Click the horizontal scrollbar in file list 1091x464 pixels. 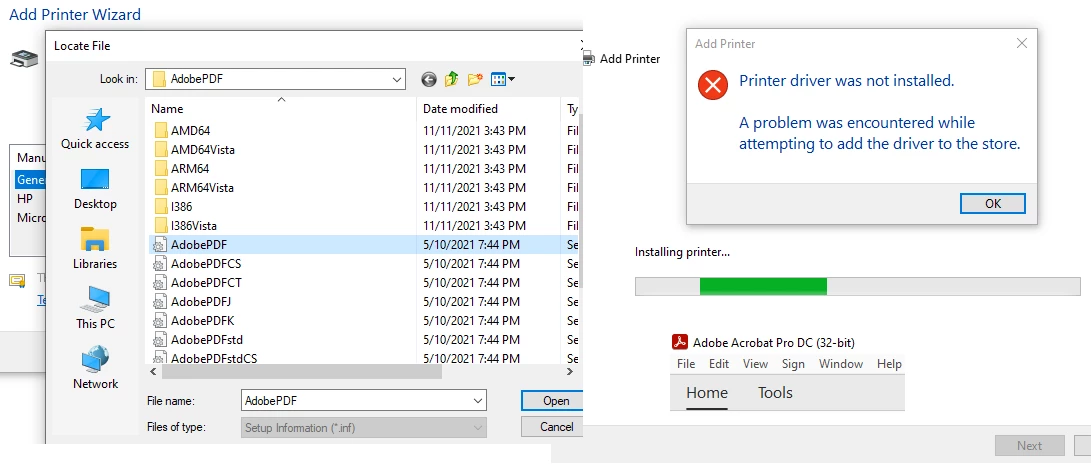tap(302, 371)
